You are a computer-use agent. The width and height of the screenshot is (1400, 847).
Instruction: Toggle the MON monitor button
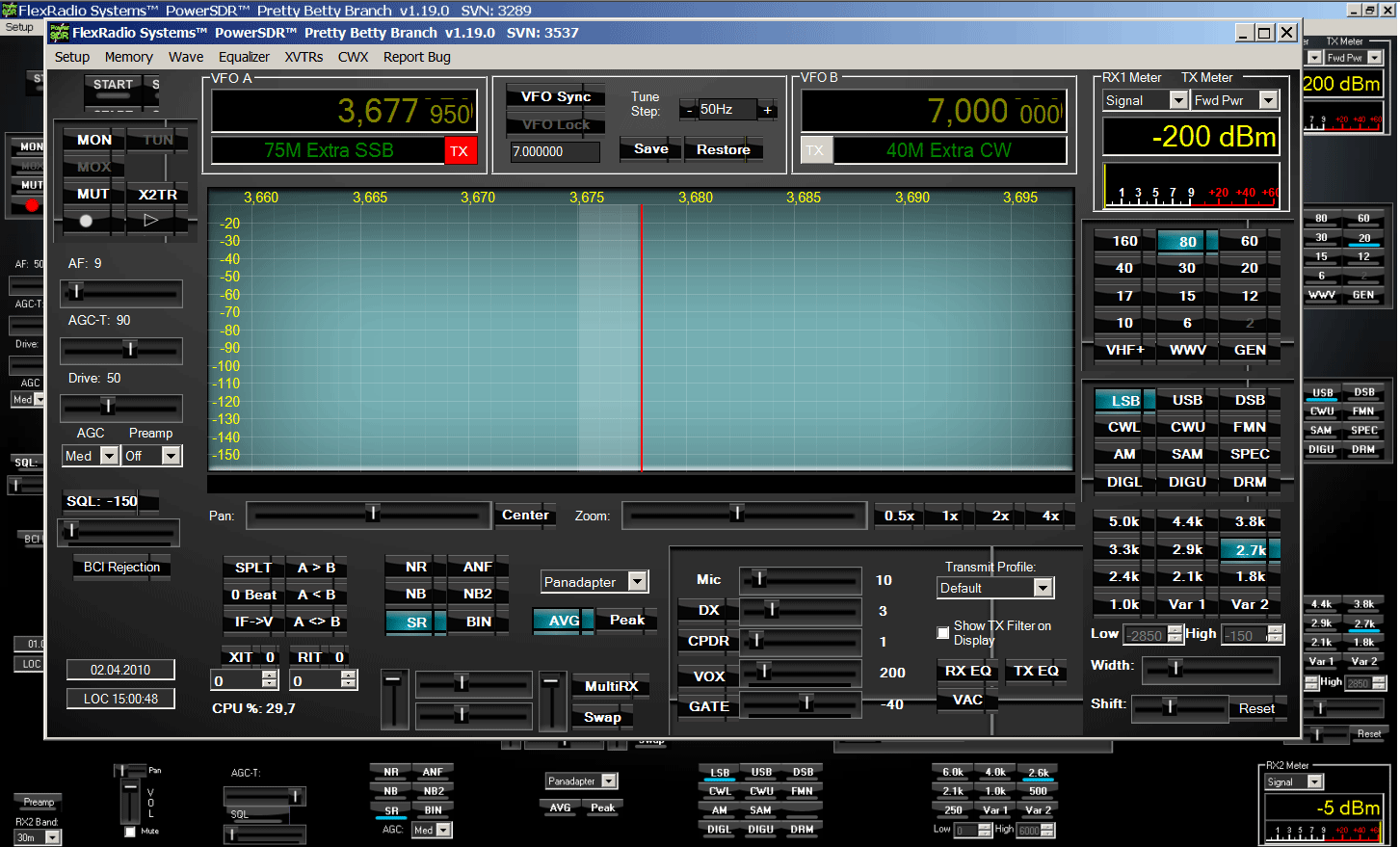tap(94, 140)
